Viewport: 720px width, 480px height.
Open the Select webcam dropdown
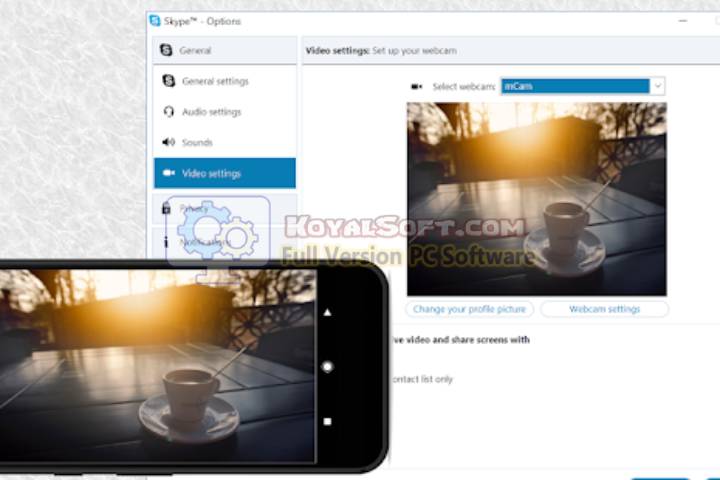pyautogui.click(x=582, y=86)
